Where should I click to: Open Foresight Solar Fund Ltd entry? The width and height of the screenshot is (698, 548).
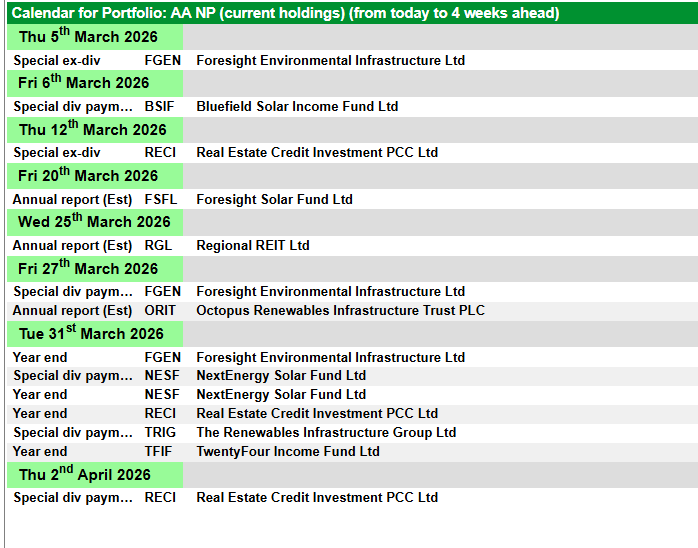point(274,200)
